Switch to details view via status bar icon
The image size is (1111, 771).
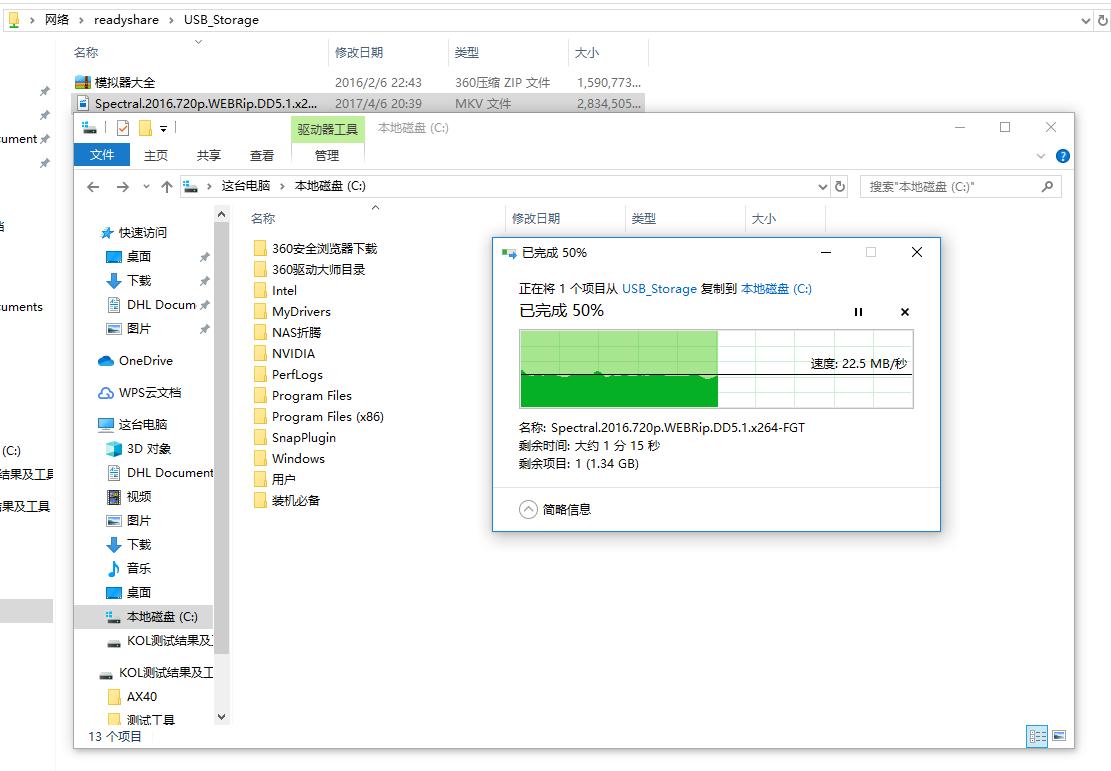(x=1037, y=736)
